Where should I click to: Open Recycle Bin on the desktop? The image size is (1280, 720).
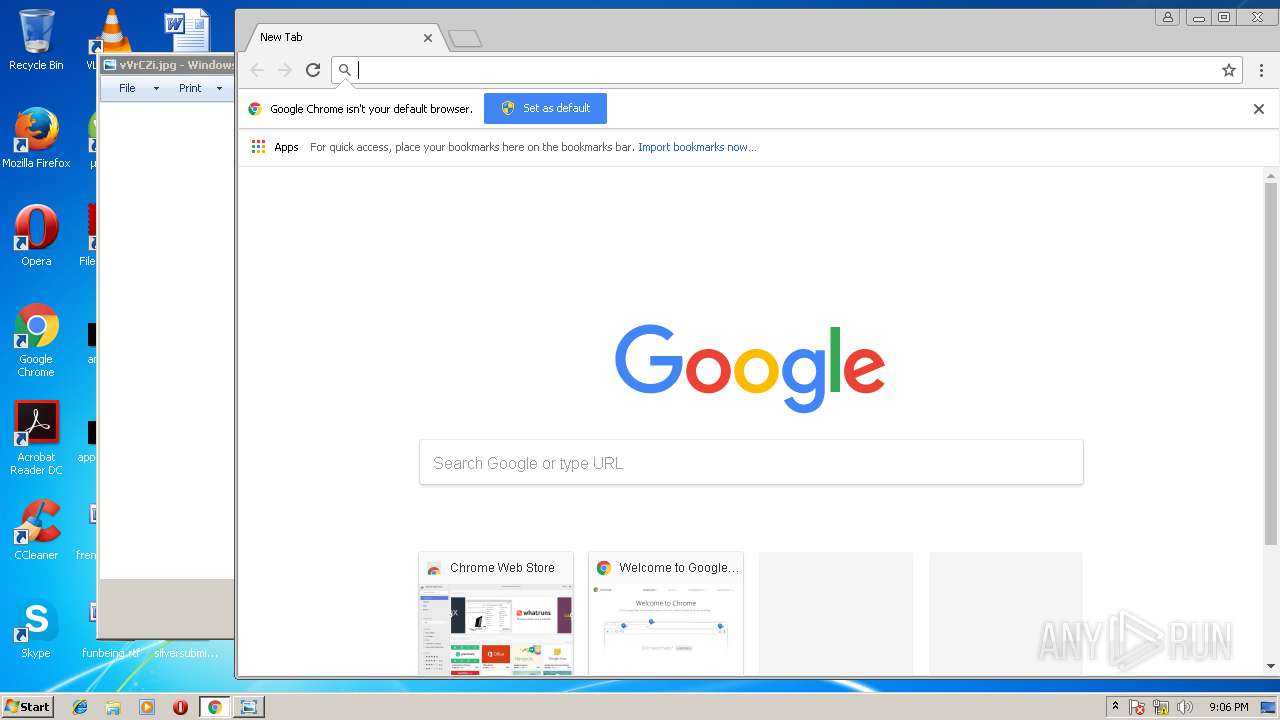point(36,40)
